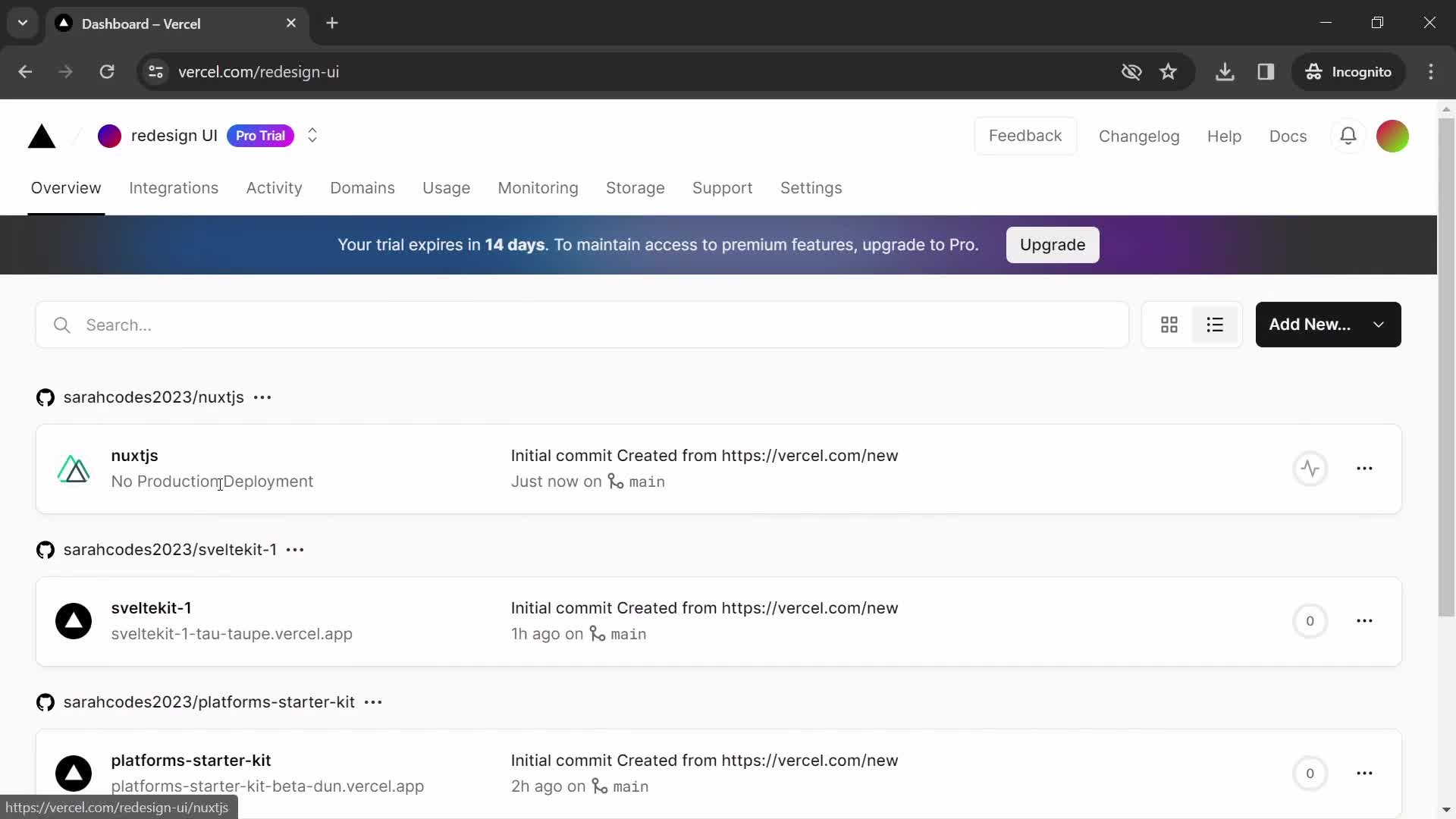The width and height of the screenshot is (1456, 819).
Task: Open the Changelog link
Action: point(1139,136)
